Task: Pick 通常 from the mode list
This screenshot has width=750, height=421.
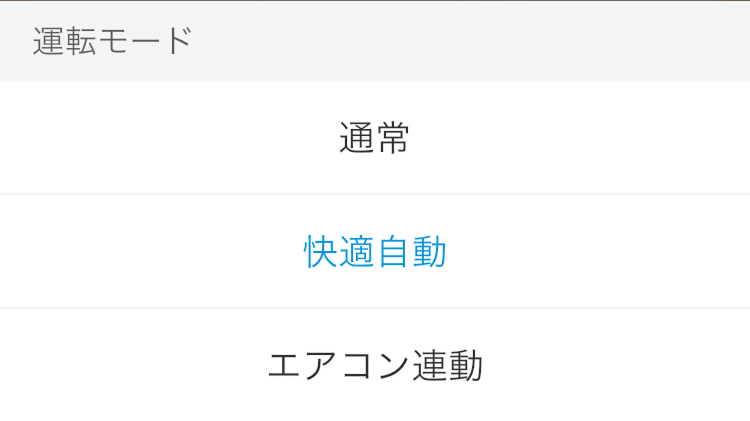Action: point(375,138)
